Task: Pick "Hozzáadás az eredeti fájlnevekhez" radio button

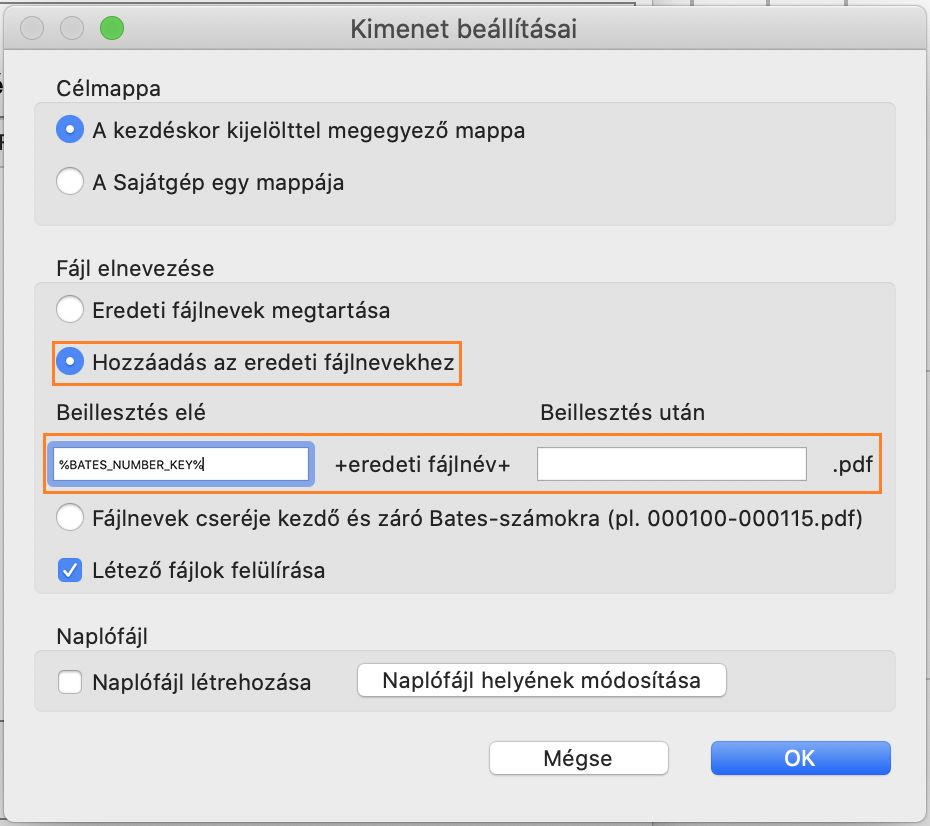Action: click(69, 363)
